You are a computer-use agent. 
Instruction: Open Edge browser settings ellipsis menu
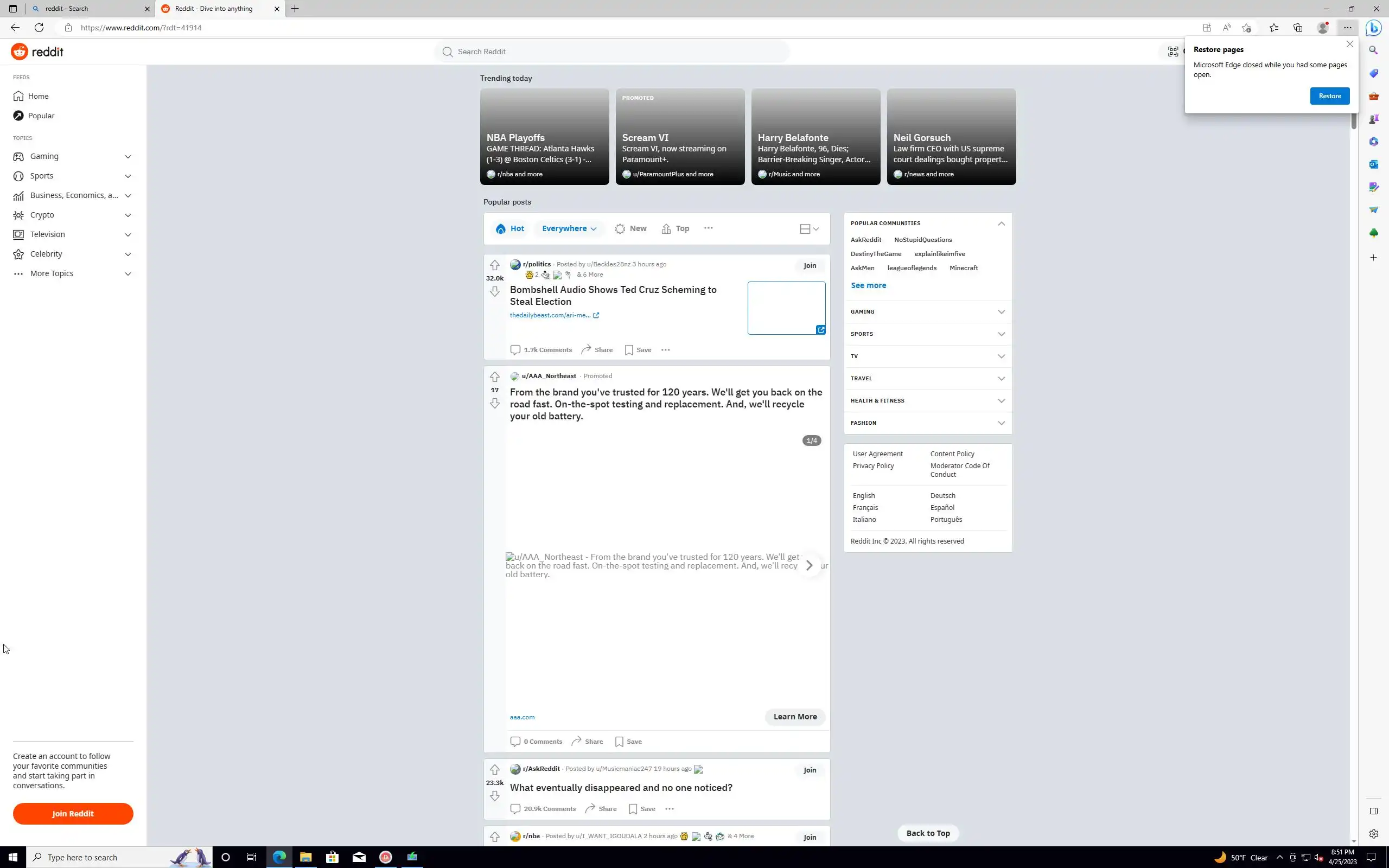(x=1347, y=28)
